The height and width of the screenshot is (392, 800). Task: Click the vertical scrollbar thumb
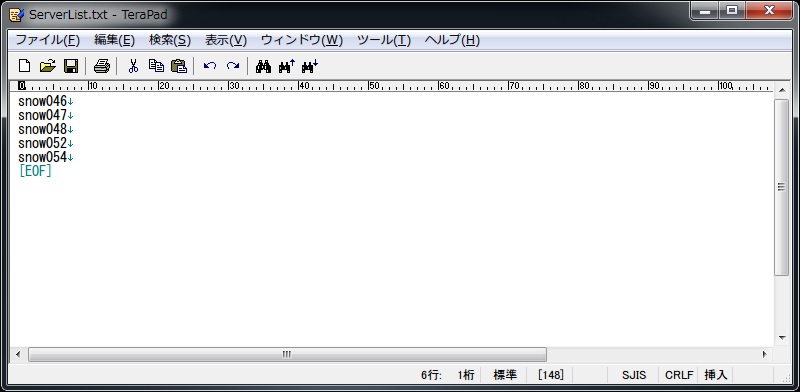click(782, 187)
